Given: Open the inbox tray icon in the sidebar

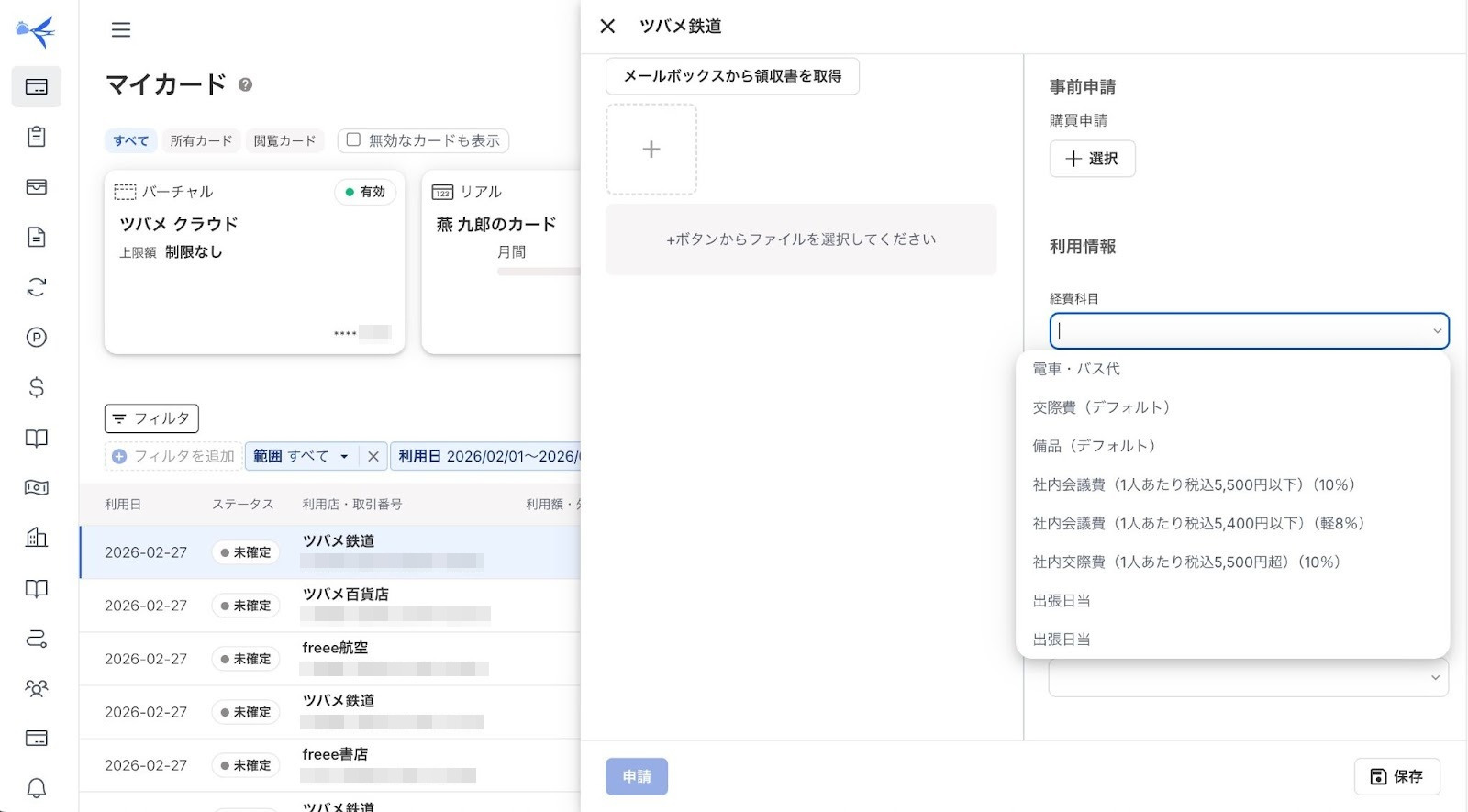Looking at the screenshot, I should pos(37,187).
